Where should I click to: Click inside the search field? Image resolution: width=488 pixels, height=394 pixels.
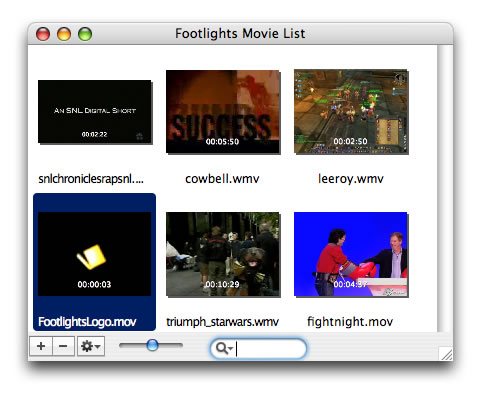click(258, 349)
